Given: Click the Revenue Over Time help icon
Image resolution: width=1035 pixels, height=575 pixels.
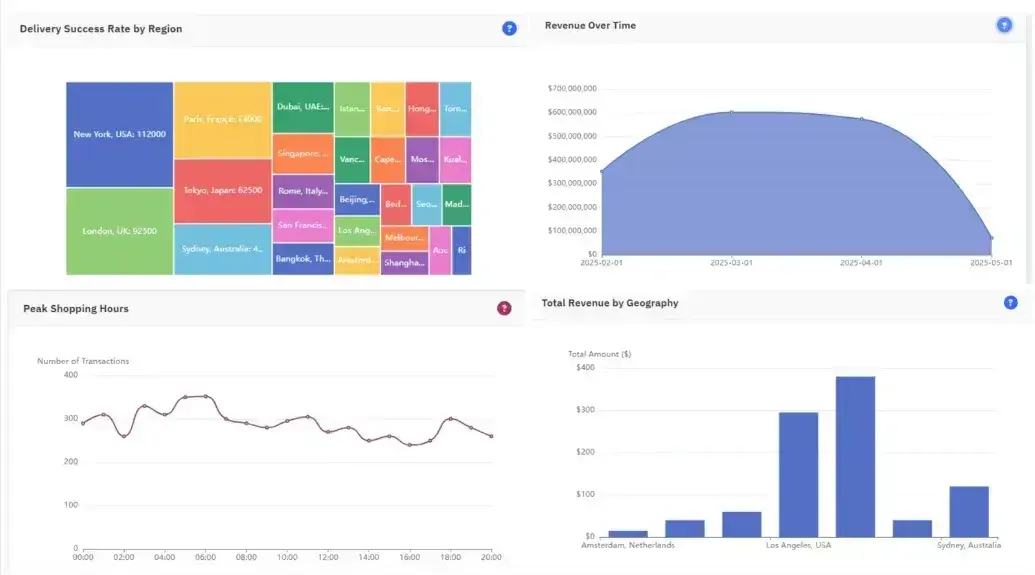Looking at the screenshot, I should click(x=1004, y=25).
